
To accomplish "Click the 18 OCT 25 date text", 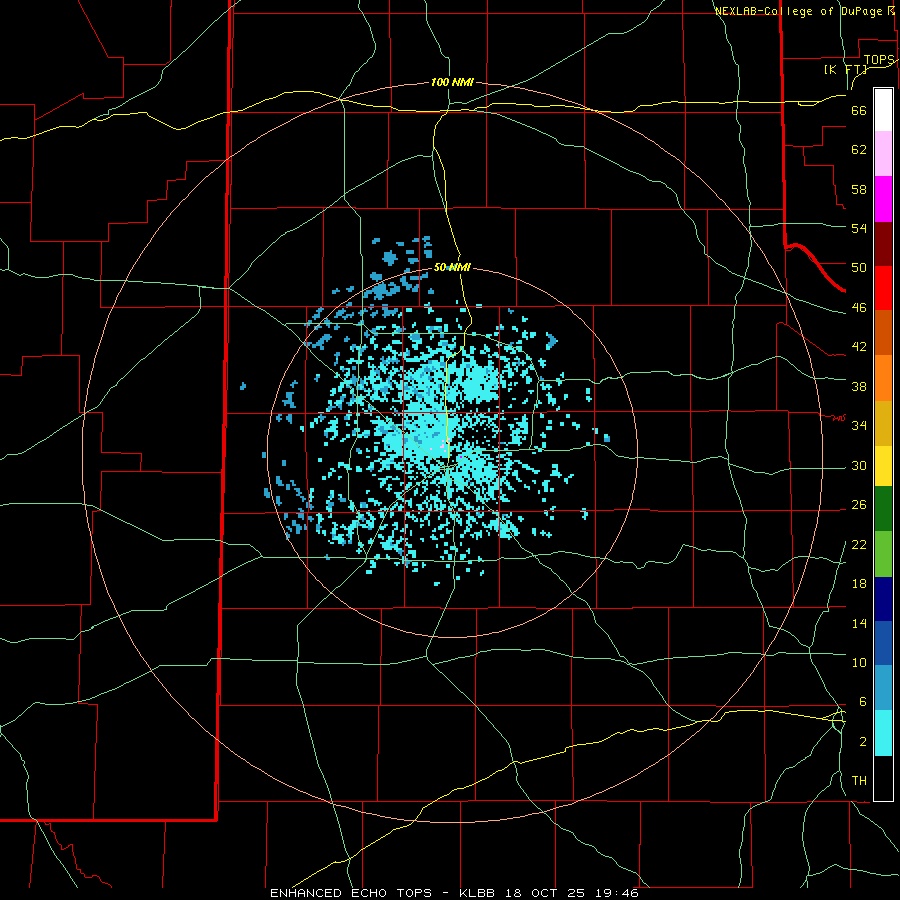I will [x=545, y=893].
